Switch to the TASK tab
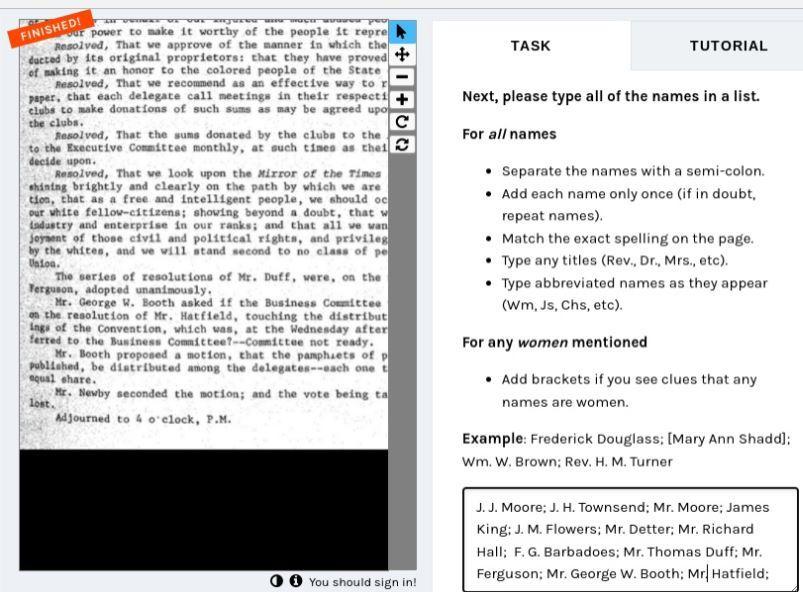Image resolution: width=803 pixels, height=592 pixels. click(x=531, y=46)
